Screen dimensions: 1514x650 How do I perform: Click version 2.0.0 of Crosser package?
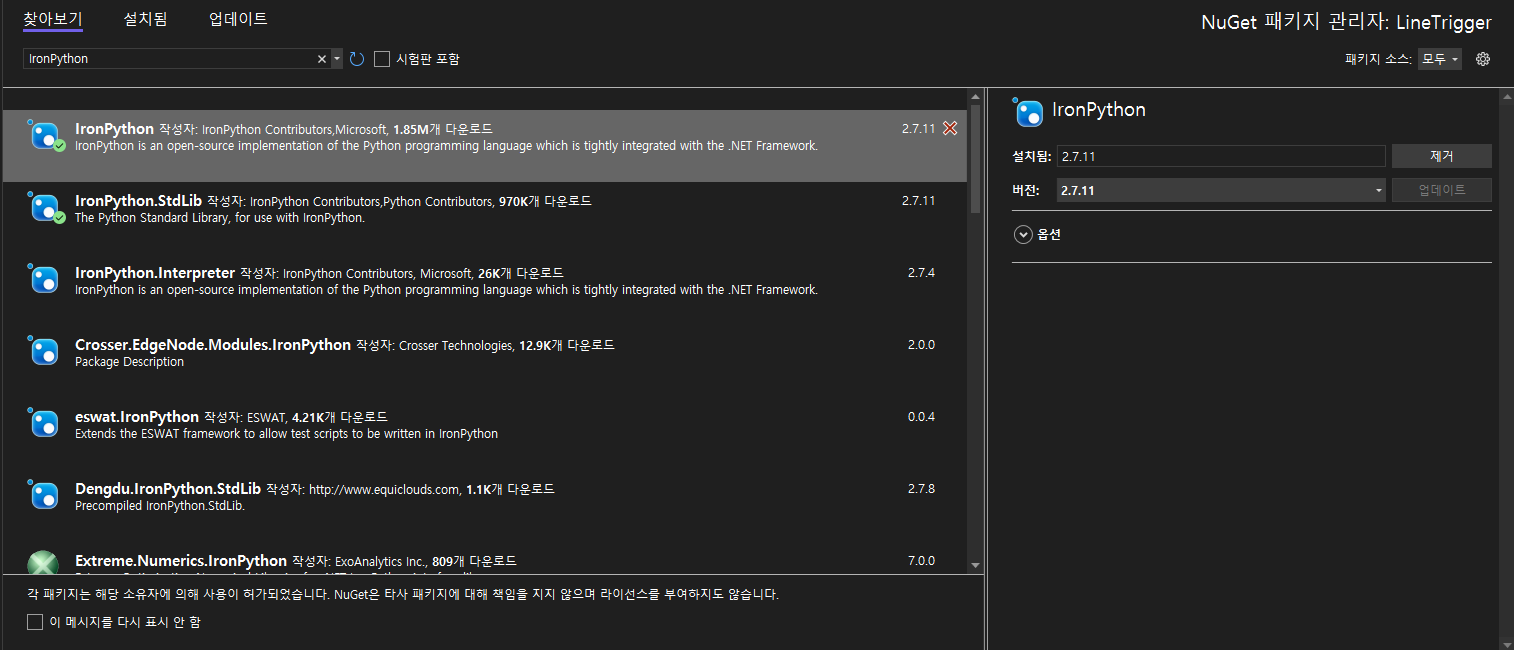(x=921, y=345)
